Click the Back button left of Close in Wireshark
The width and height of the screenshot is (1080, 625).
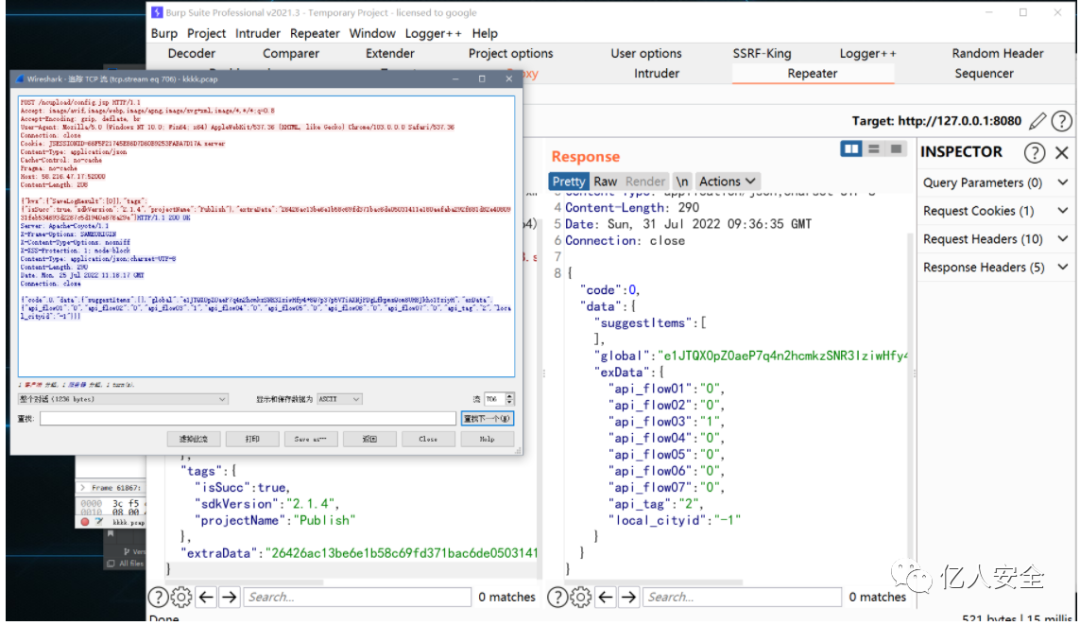[x=369, y=439]
